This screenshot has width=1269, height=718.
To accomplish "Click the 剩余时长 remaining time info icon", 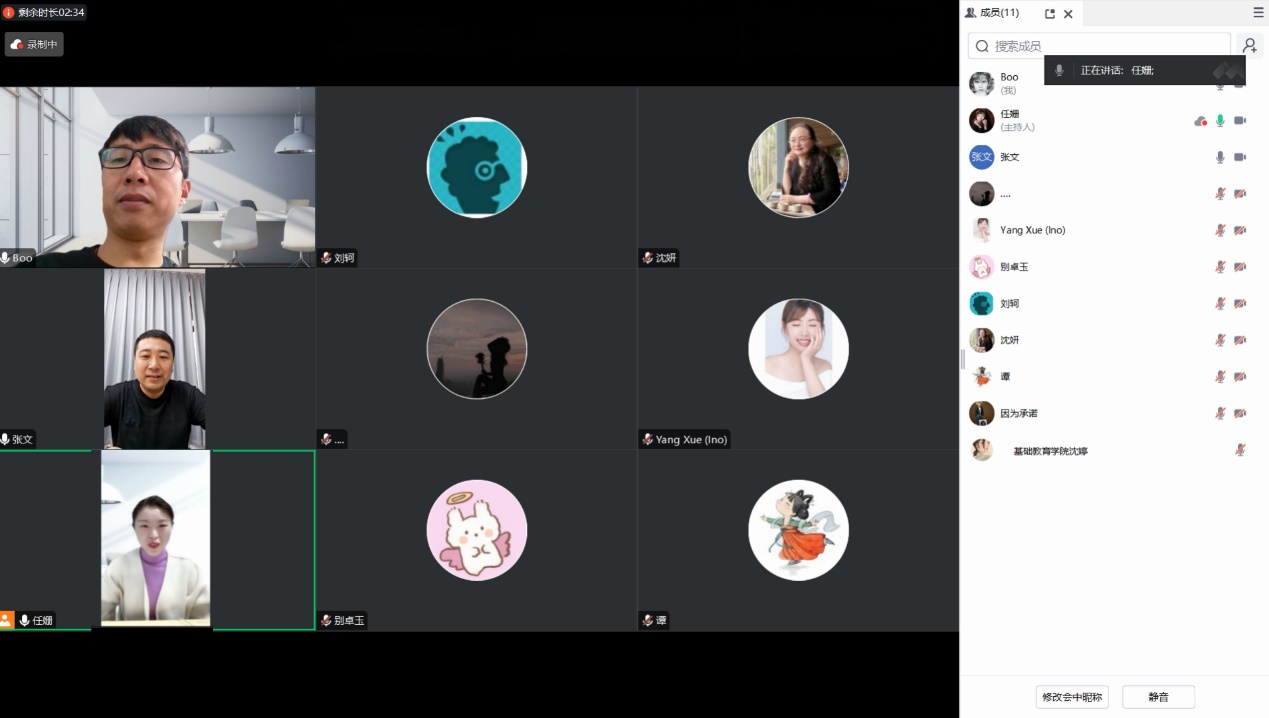I will pos(9,12).
